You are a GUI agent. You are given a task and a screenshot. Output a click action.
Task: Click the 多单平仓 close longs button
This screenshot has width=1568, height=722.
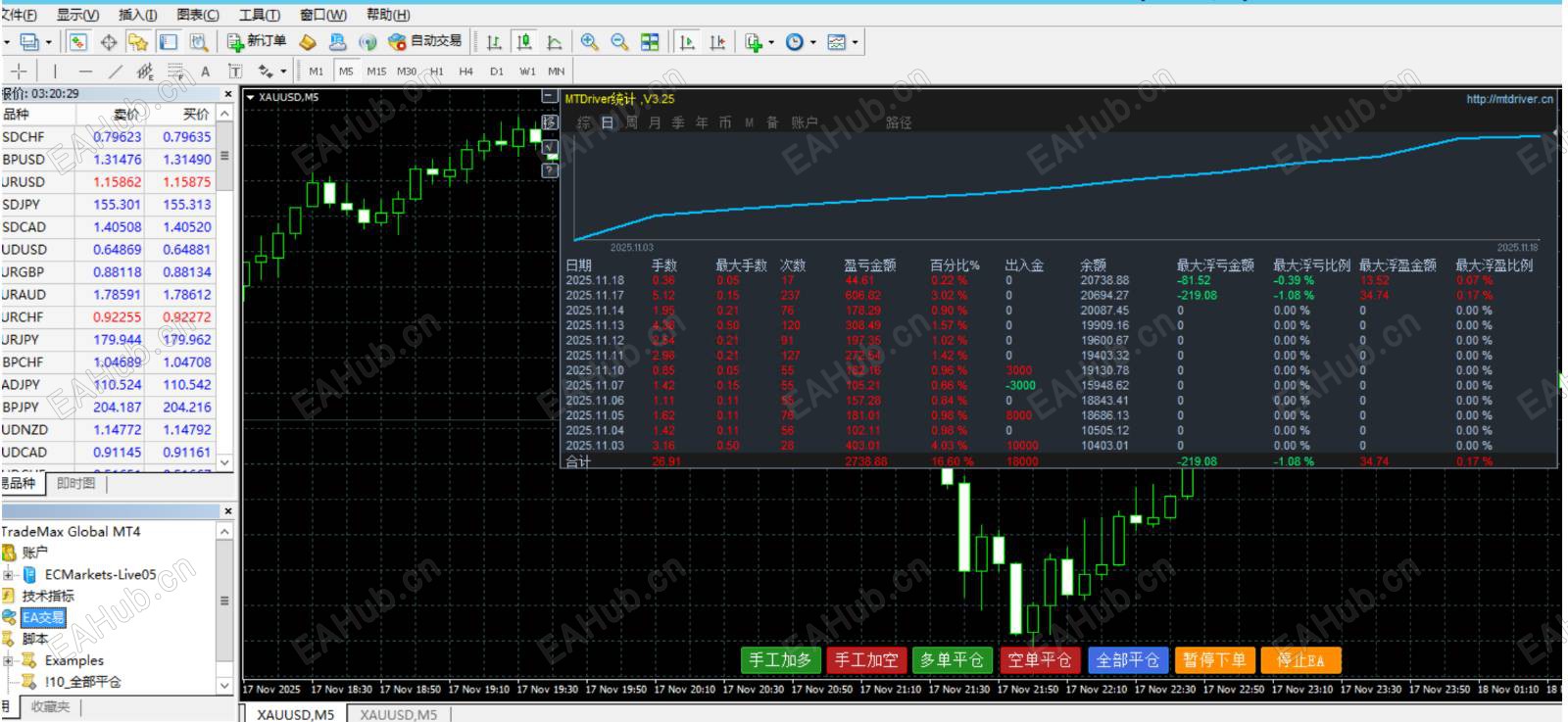(x=952, y=660)
